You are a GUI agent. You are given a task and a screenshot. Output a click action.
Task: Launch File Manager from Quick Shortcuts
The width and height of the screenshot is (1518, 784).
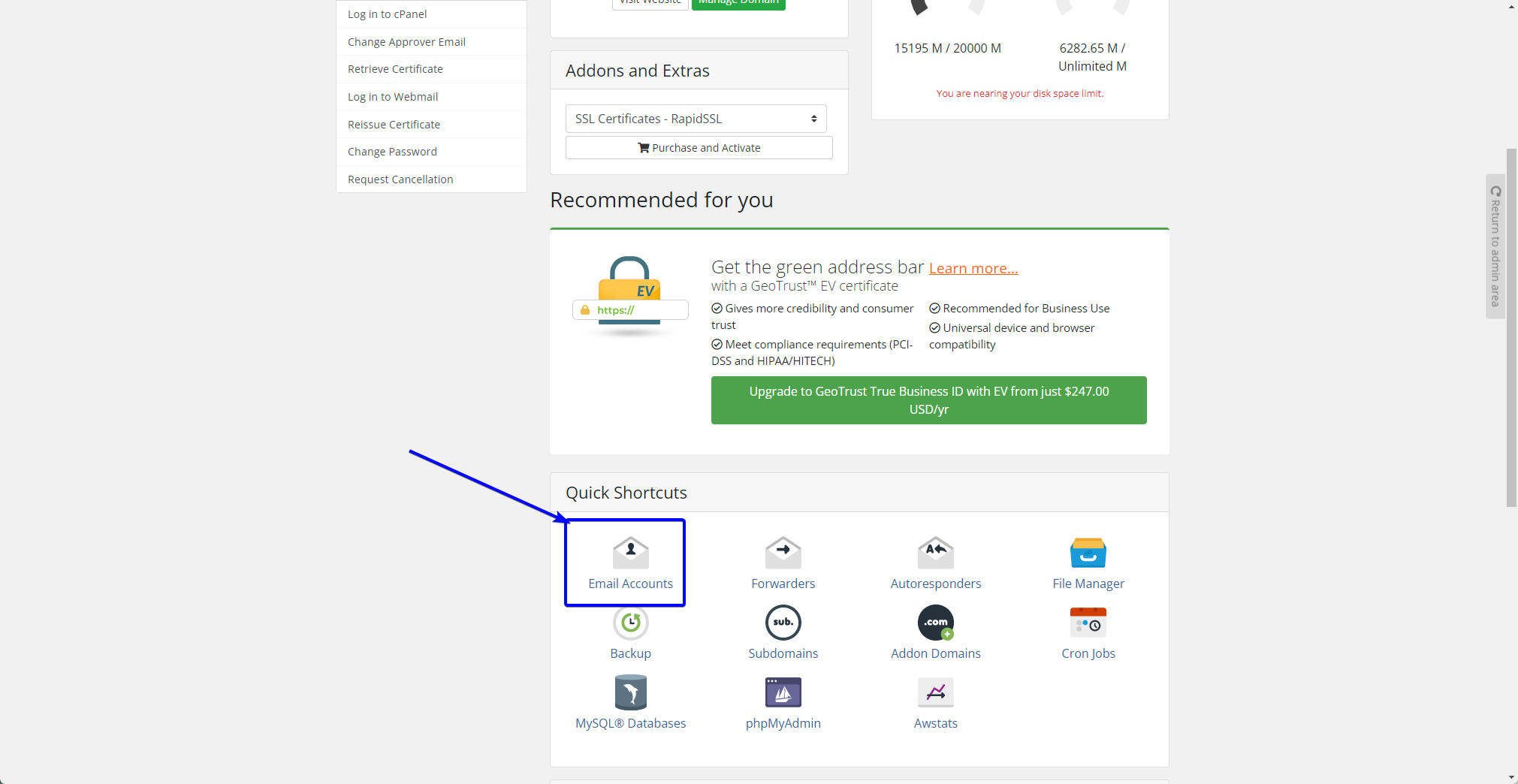click(1088, 553)
